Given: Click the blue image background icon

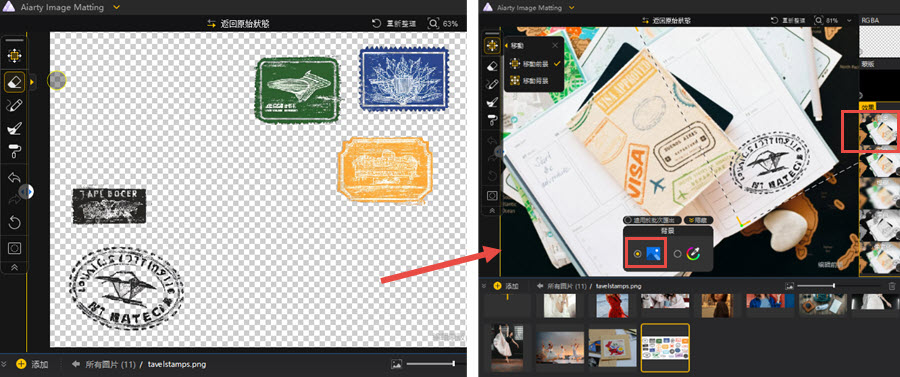Looking at the screenshot, I should [x=653, y=253].
